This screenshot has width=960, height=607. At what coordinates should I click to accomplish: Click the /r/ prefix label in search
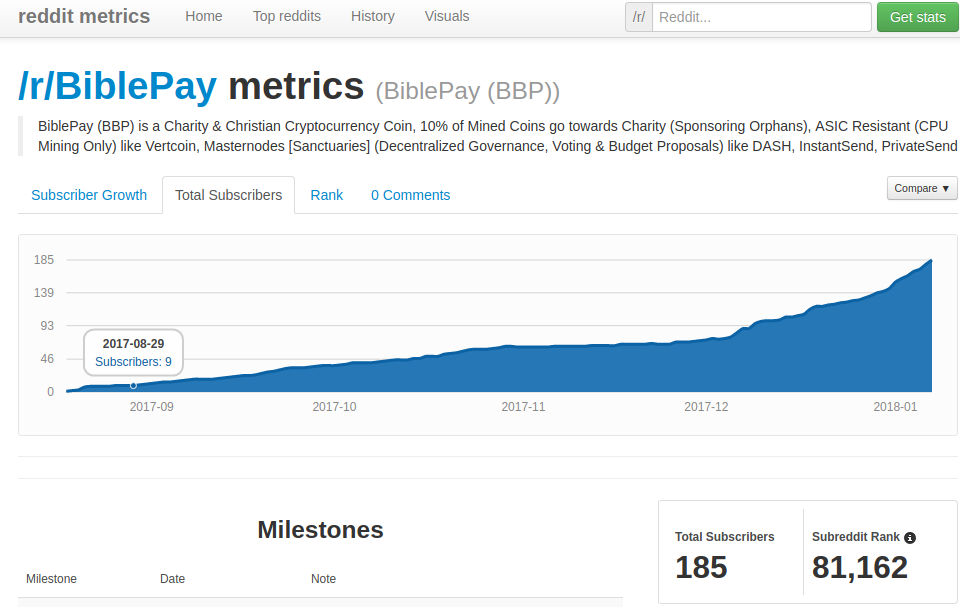click(x=639, y=17)
